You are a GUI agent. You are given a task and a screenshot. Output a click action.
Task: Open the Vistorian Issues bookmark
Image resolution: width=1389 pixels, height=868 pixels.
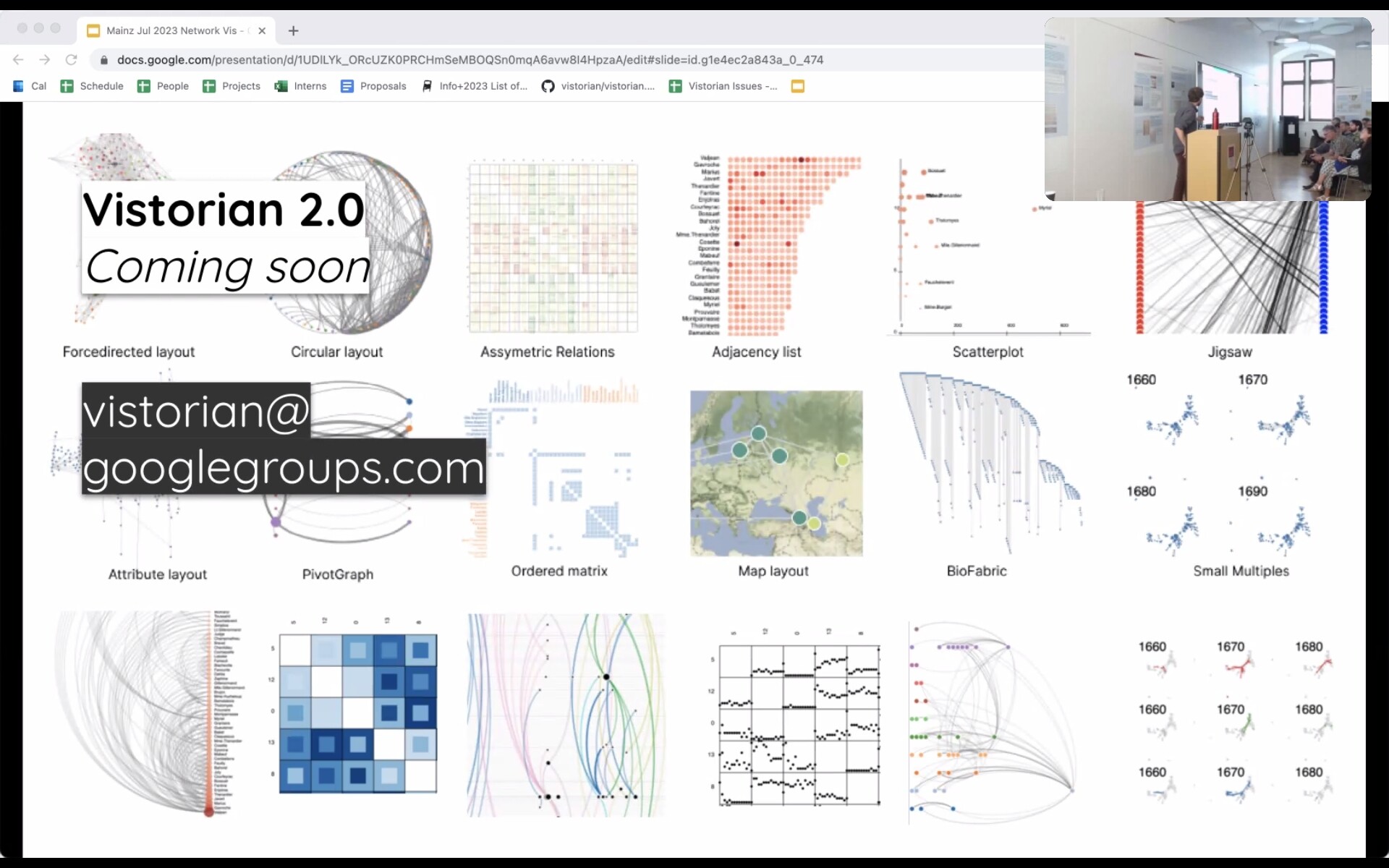(723, 86)
